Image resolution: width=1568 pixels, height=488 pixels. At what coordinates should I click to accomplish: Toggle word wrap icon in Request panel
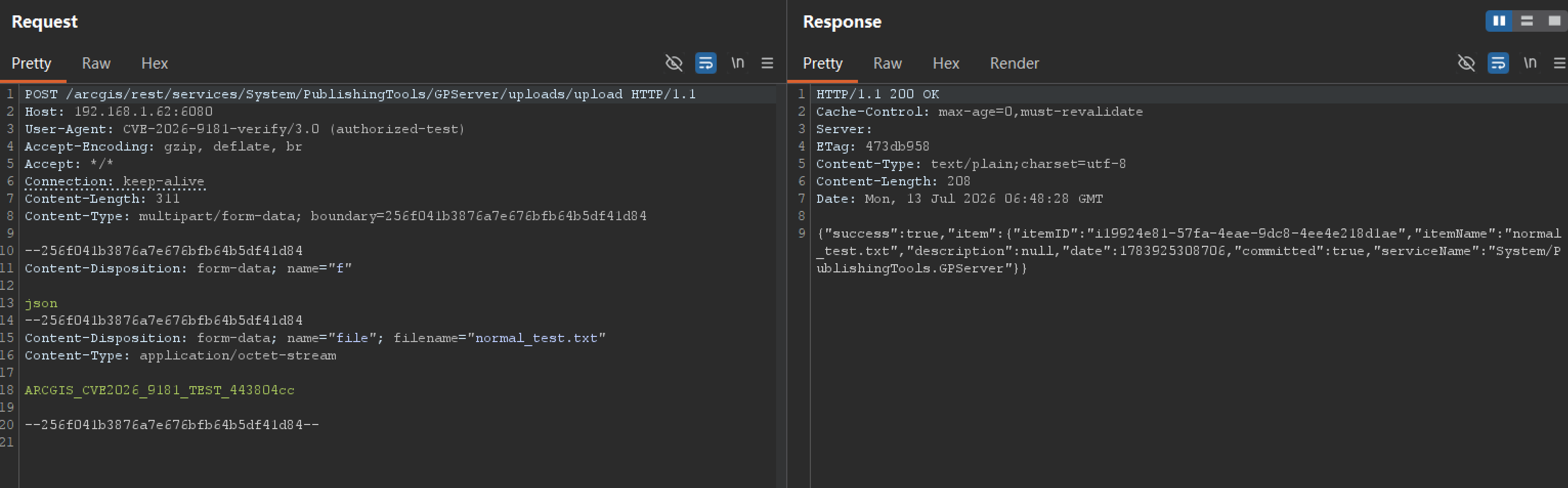tap(705, 63)
